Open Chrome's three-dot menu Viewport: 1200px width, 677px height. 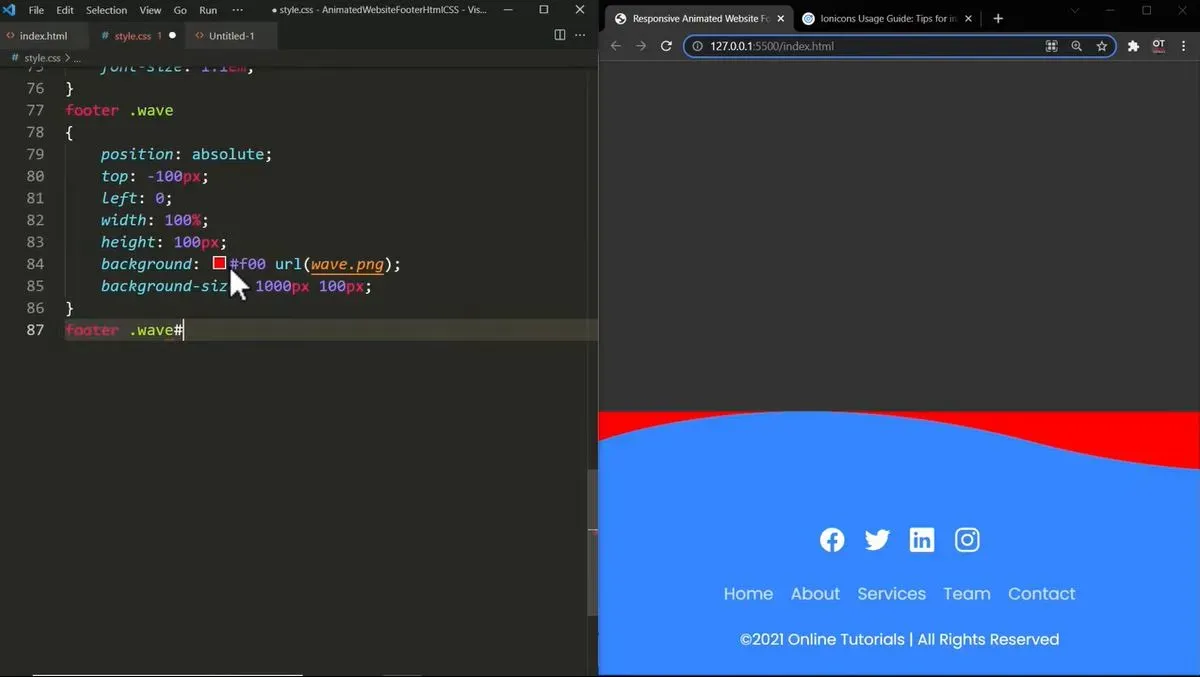(1185, 46)
